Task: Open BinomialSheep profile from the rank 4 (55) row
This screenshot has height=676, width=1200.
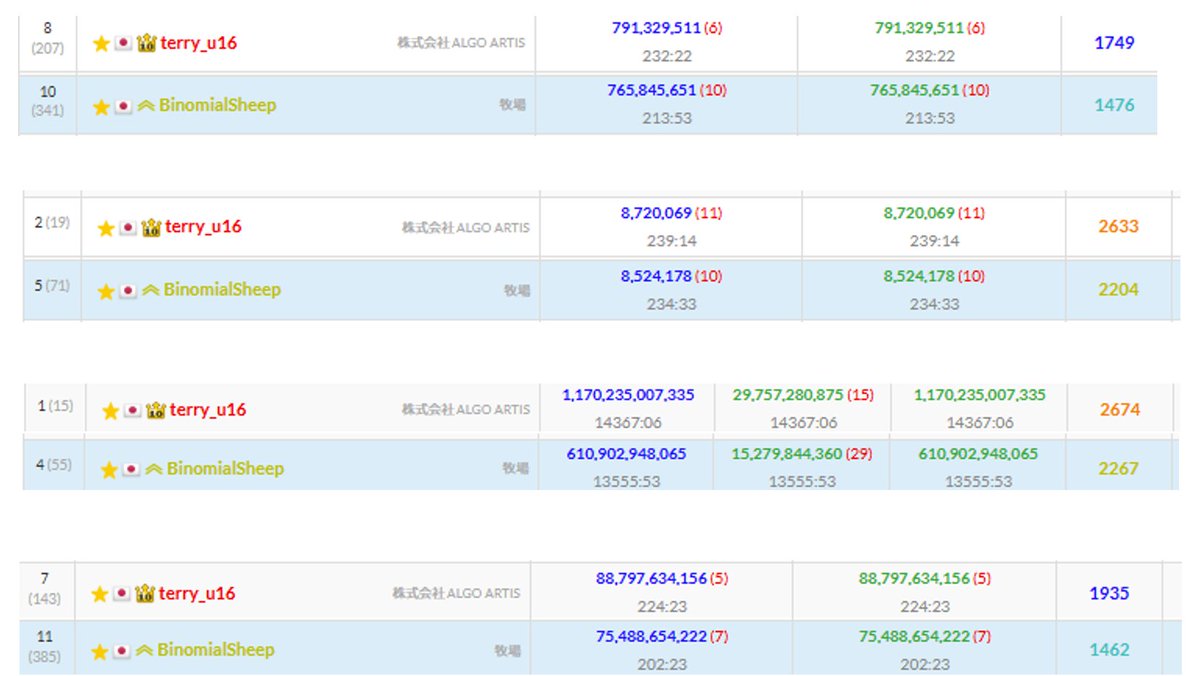Action: coord(225,468)
